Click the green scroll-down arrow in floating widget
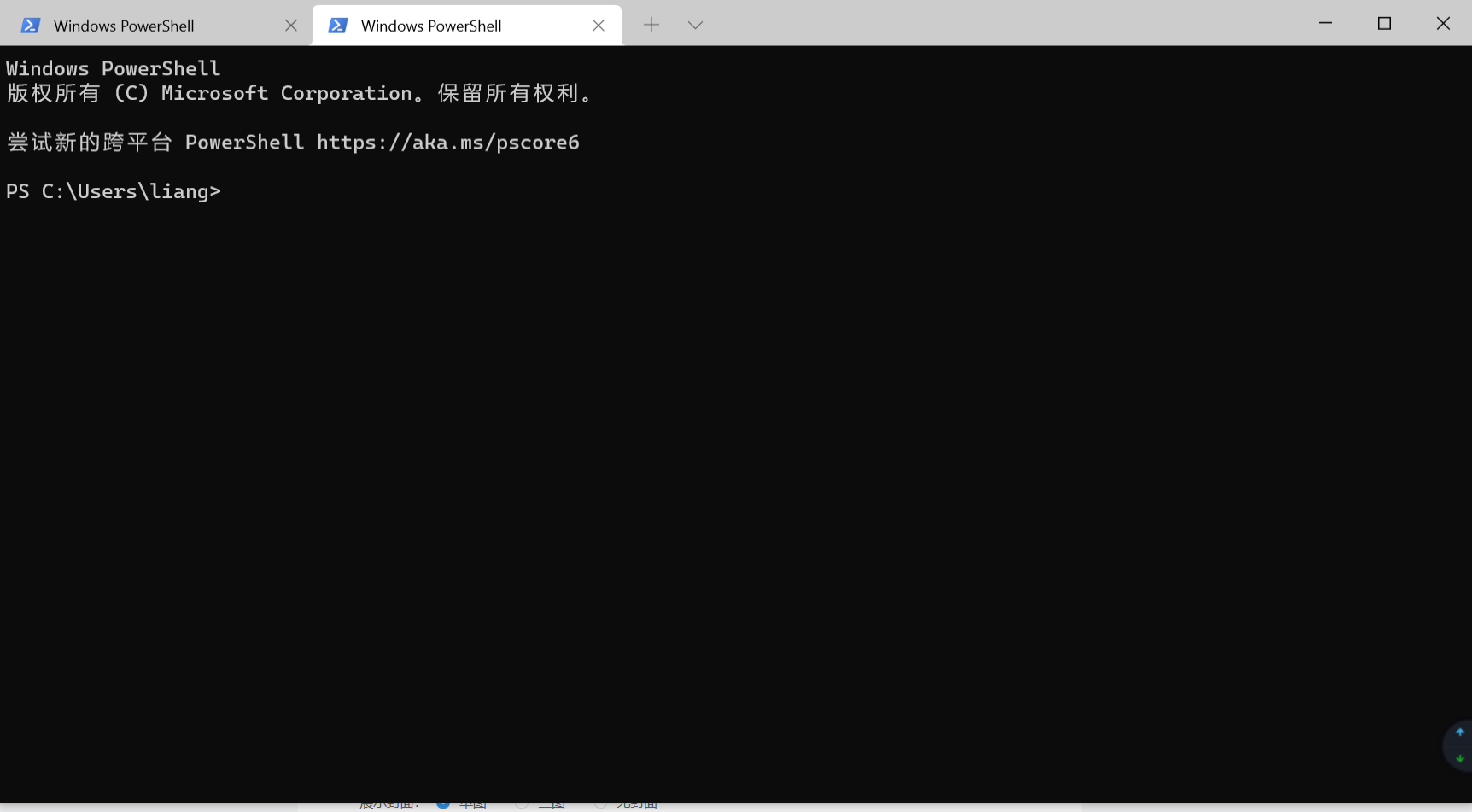The width and height of the screenshot is (1472, 812). point(1462,757)
